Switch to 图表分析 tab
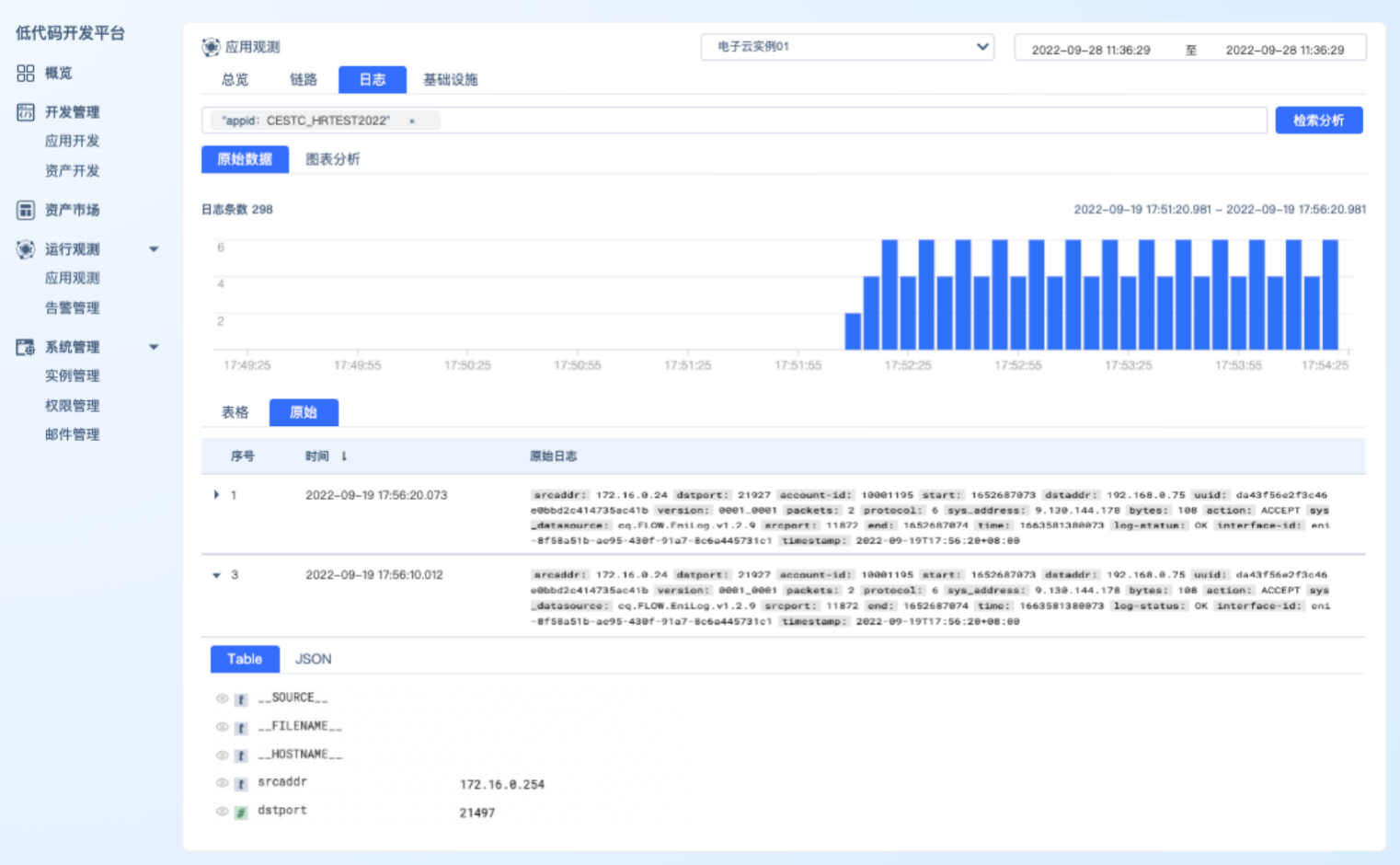This screenshot has width=1400, height=865. [333, 159]
